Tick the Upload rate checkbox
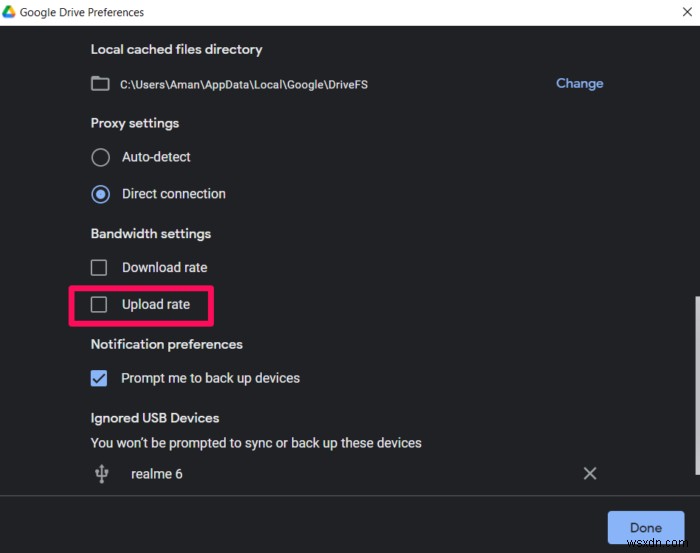The width and height of the screenshot is (700, 553). pyautogui.click(x=99, y=305)
